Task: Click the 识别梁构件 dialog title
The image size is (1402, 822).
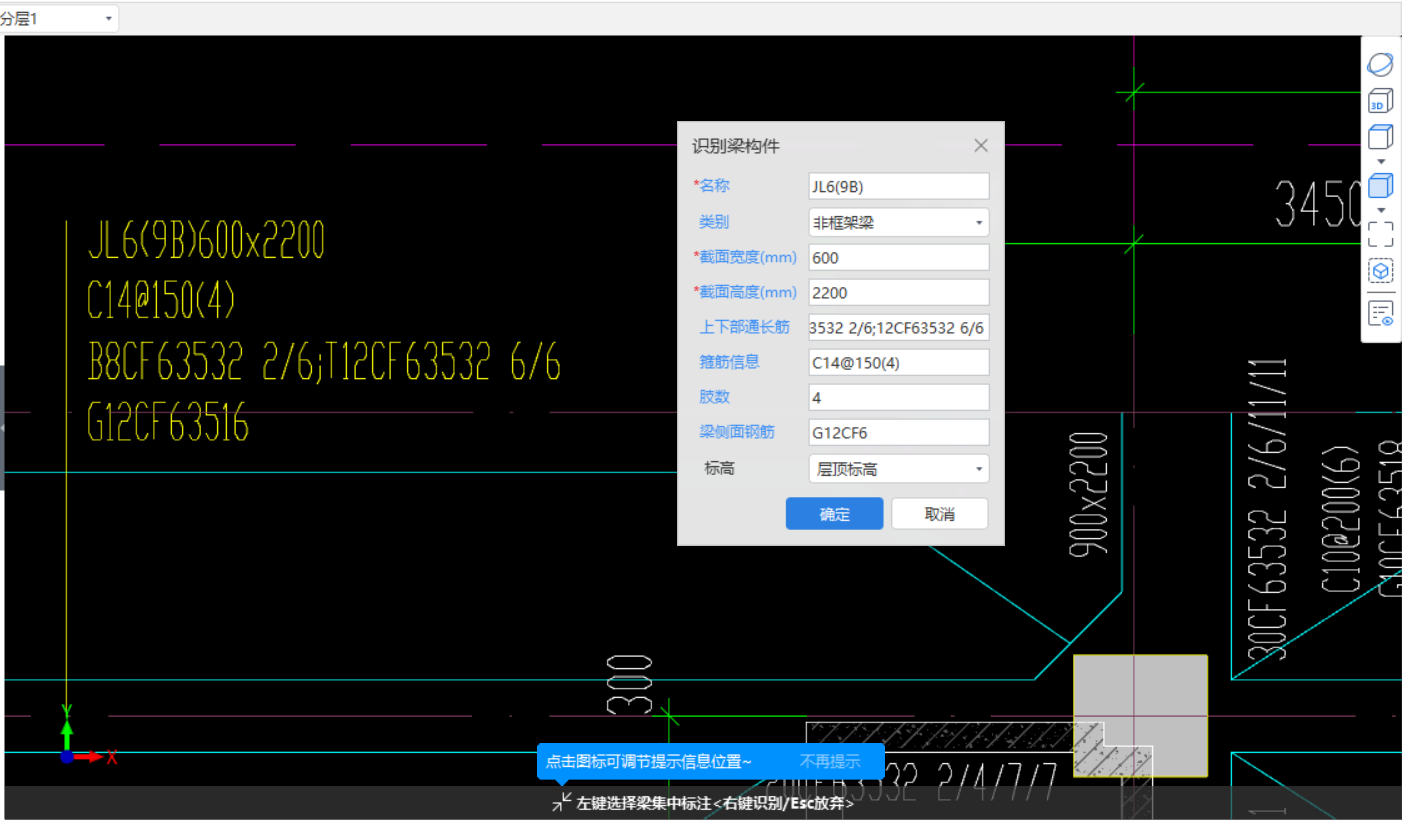Action: 736,146
